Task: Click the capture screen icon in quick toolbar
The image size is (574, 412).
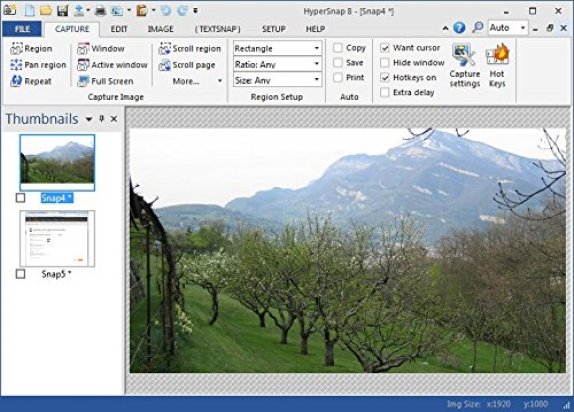Action: pyautogui.click(x=117, y=11)
